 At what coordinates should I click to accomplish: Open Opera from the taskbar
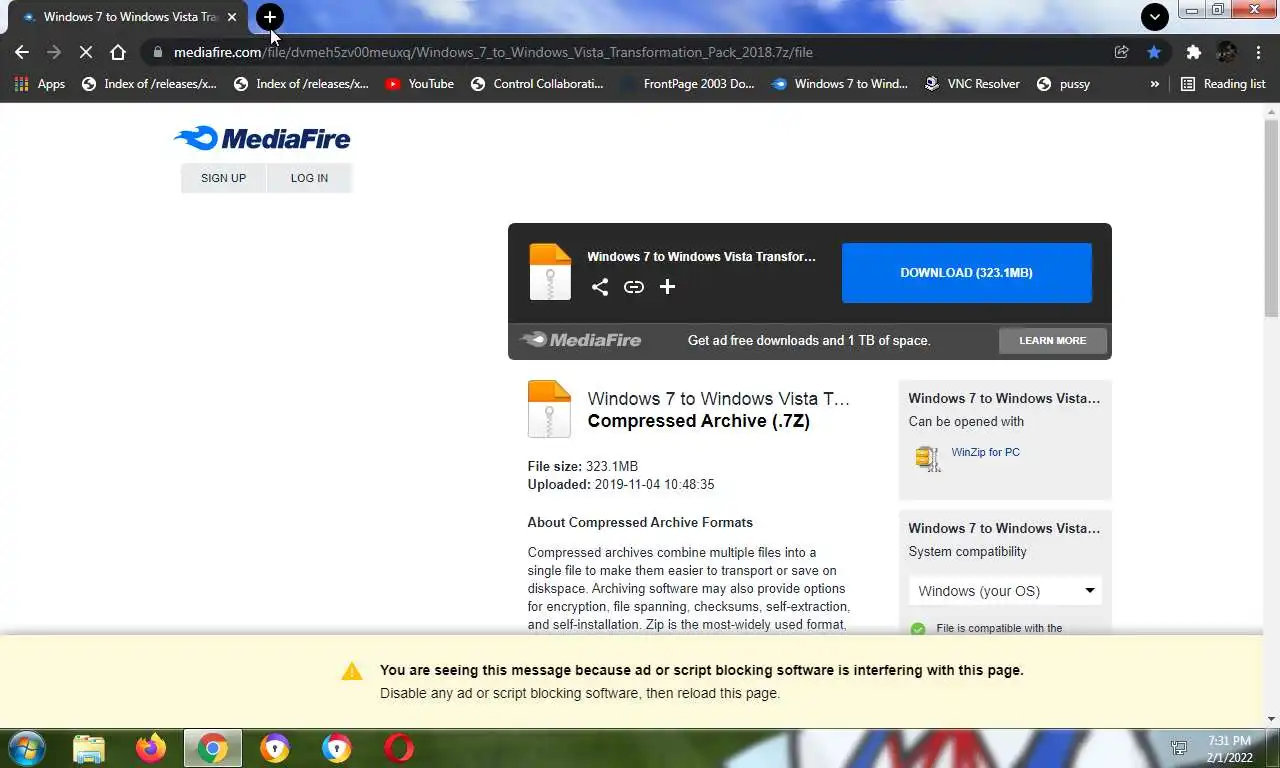click(399, 748)
